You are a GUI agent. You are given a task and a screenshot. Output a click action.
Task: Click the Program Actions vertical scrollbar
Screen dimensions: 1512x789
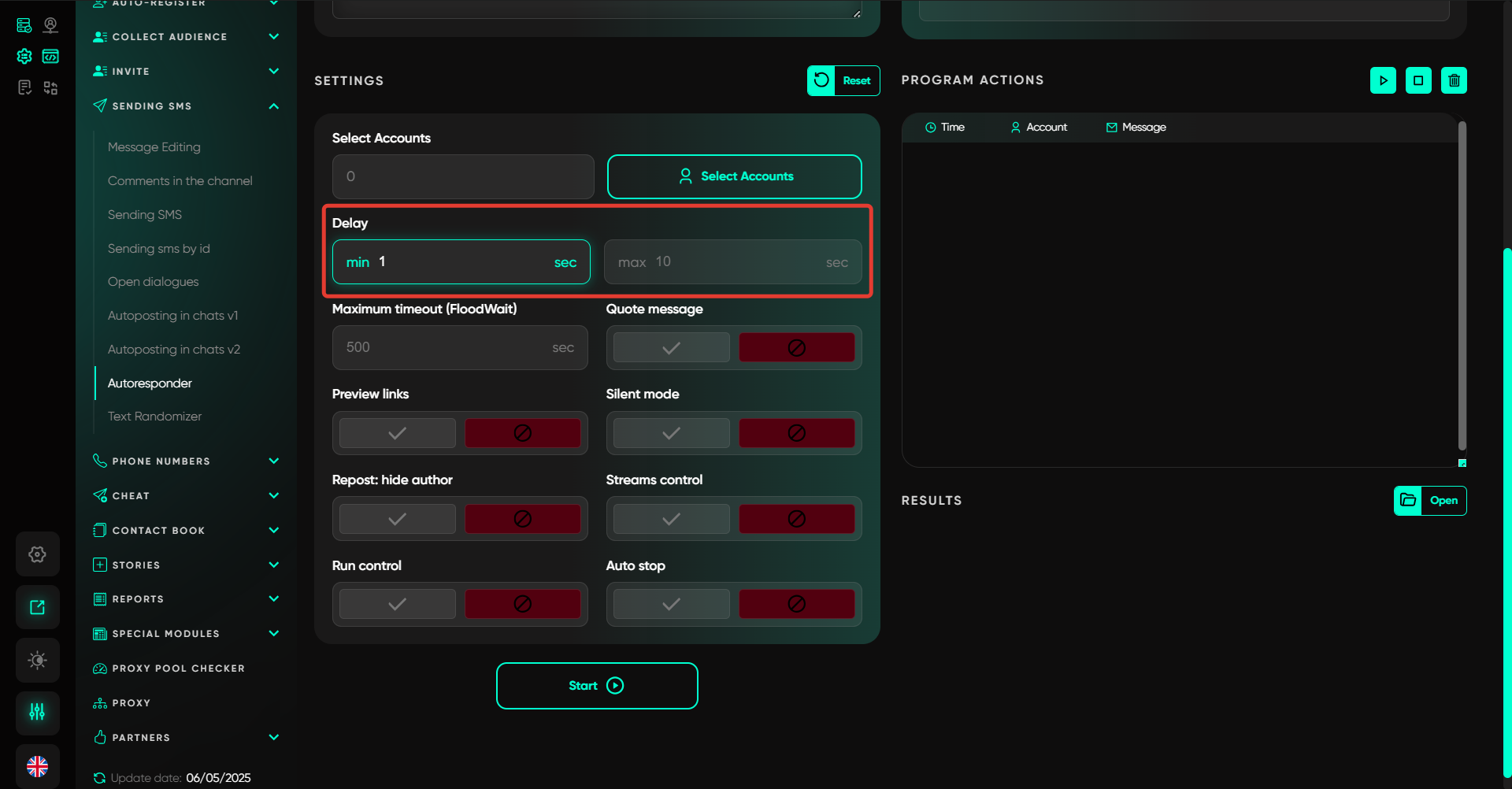pyautogui.click(x=1462, y=283)
